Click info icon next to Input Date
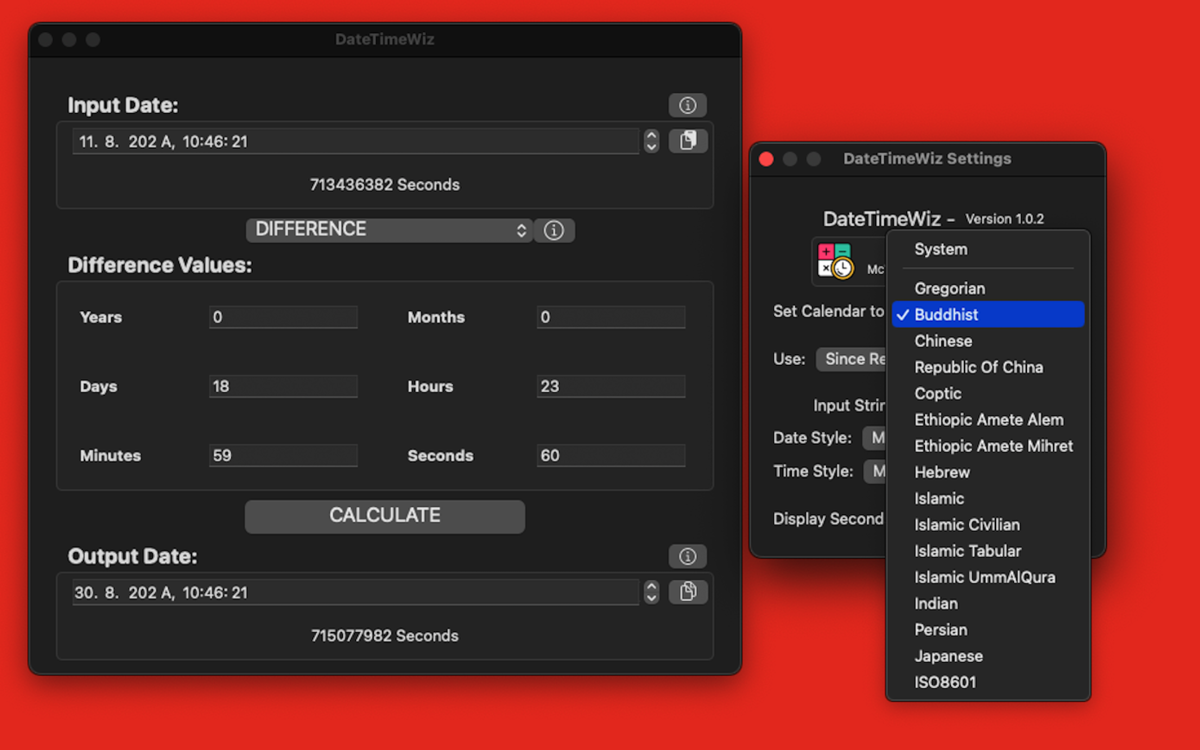This screenshot has height=750, width=1200. tap(687, 105)
